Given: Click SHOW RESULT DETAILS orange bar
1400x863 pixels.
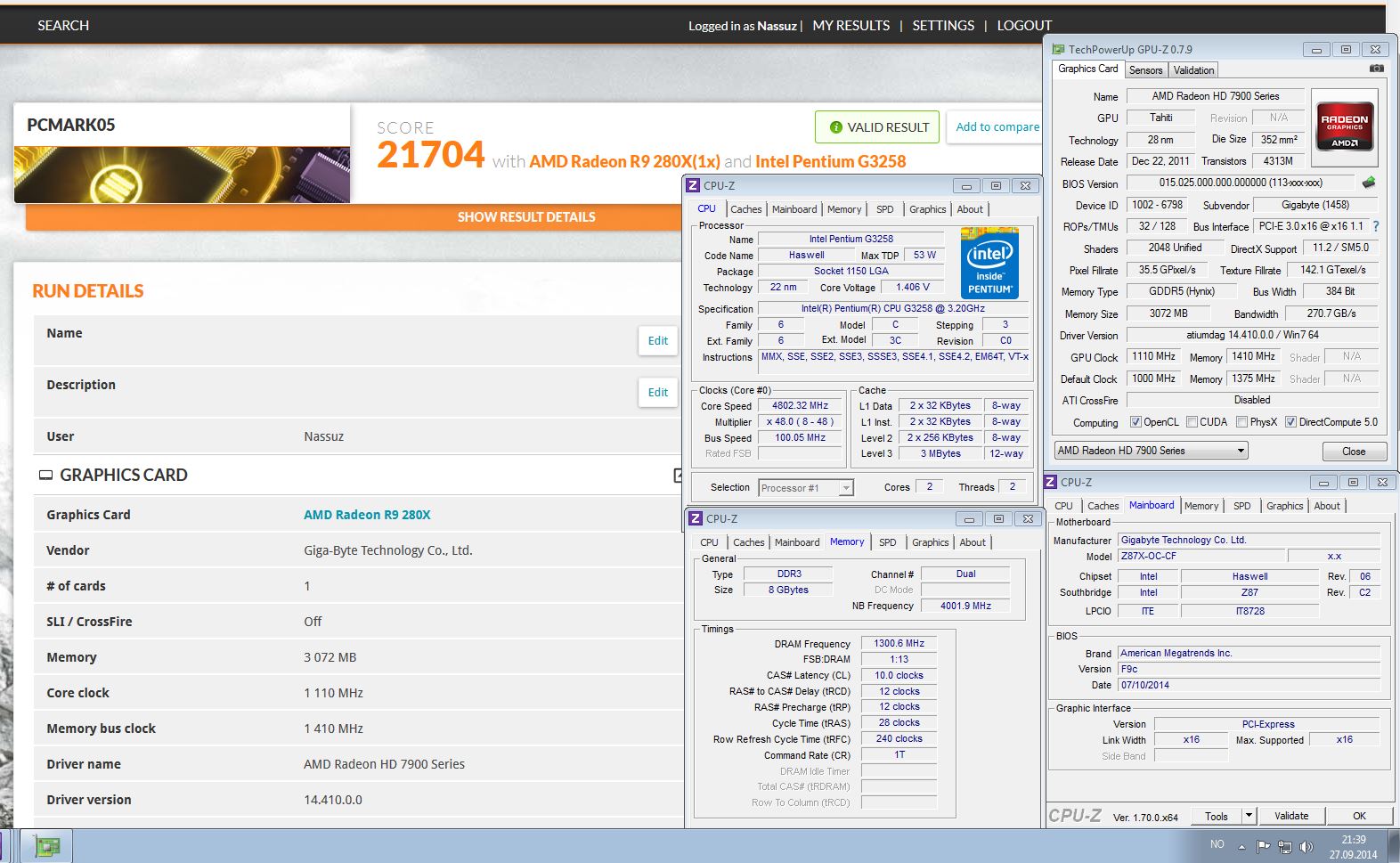Looking at the screenshot, I should (x=354, y=217).
